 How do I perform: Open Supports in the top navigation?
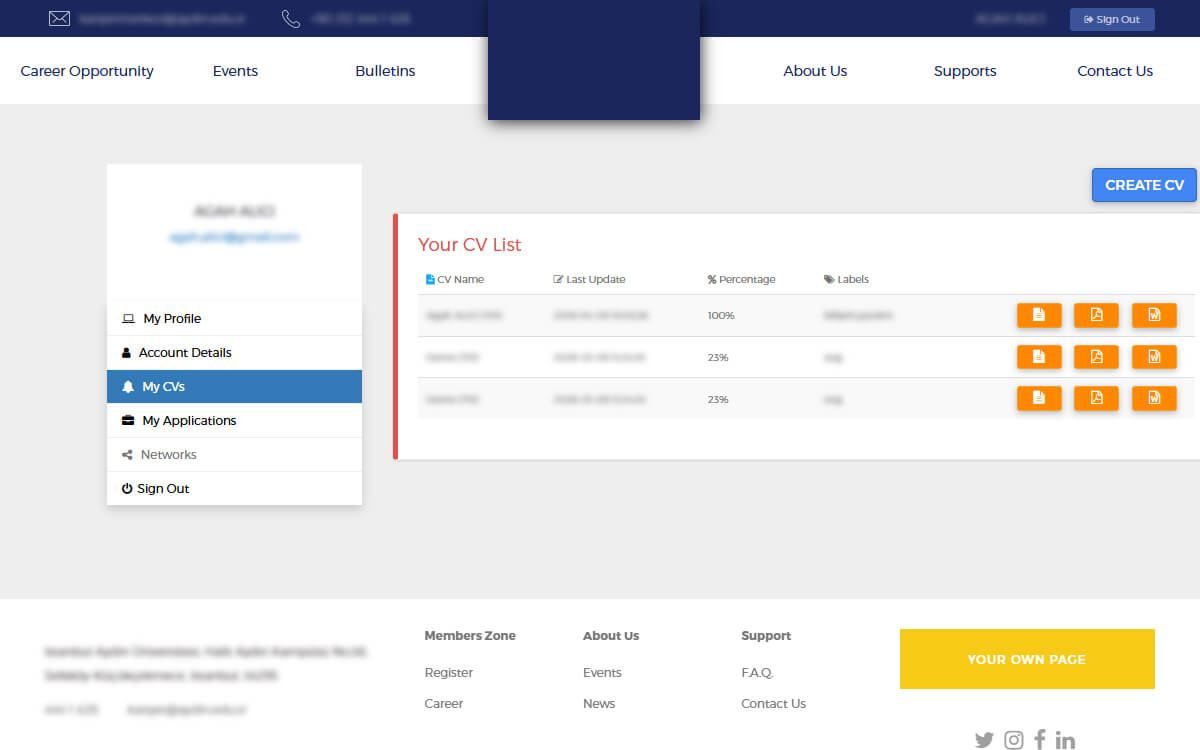point(965,71)
